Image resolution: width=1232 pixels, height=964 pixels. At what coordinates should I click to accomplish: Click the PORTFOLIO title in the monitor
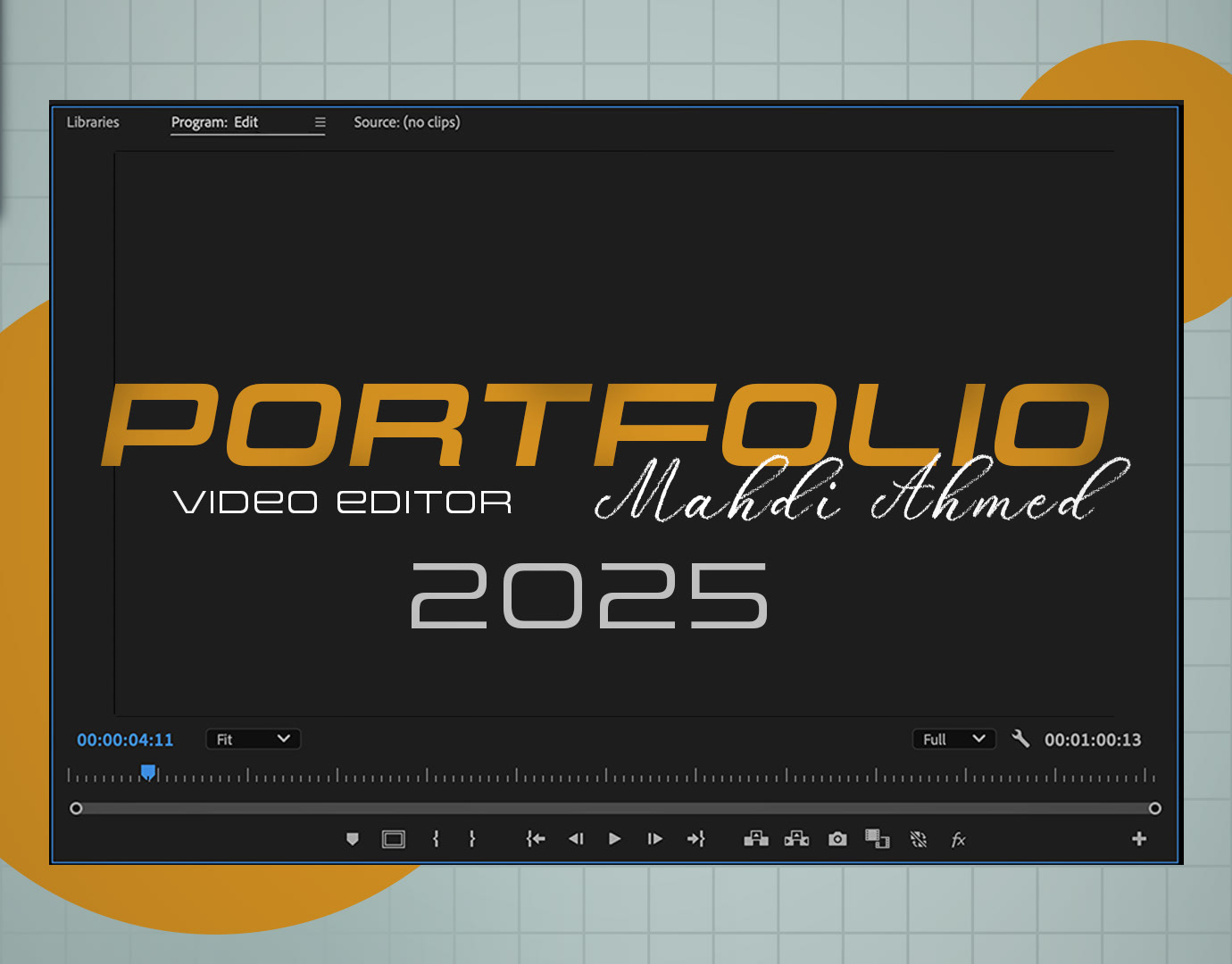605,425
